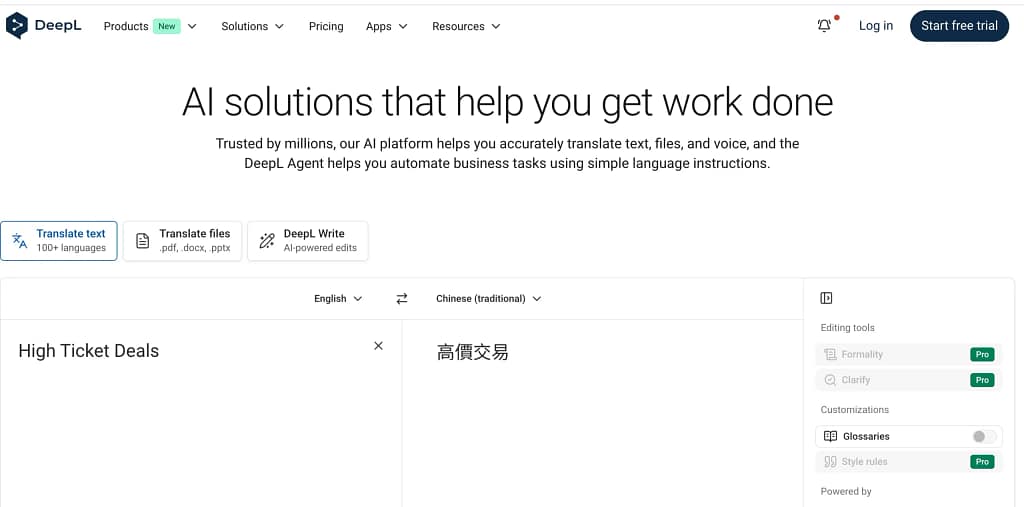
Task: Open the Apps dropdown menu
Action: click(387, 26)
